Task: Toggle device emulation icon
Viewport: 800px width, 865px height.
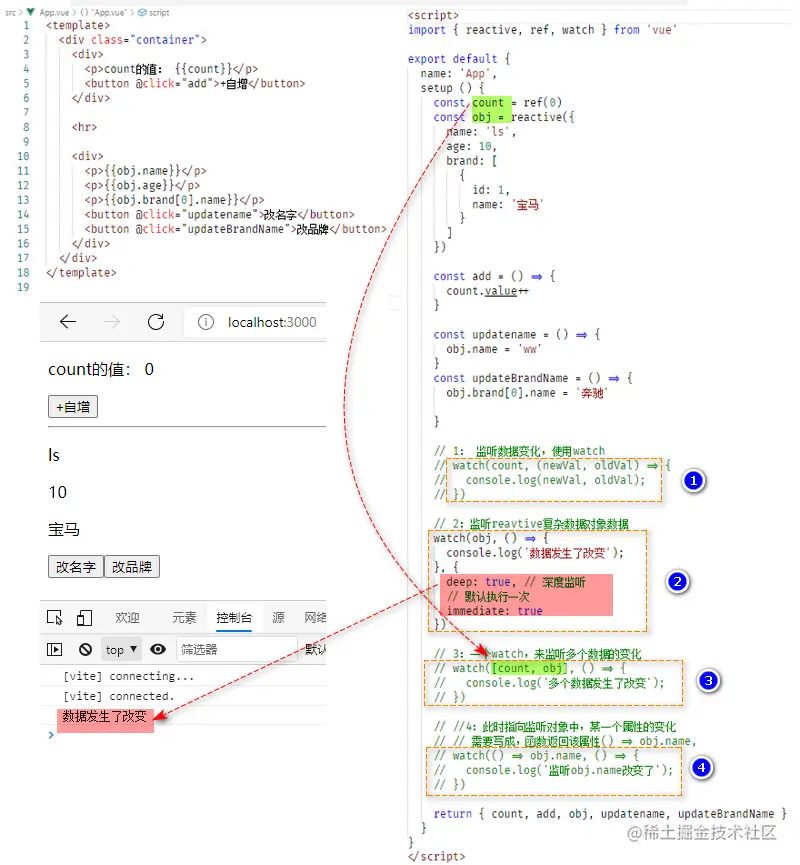Action: [84, 617]
